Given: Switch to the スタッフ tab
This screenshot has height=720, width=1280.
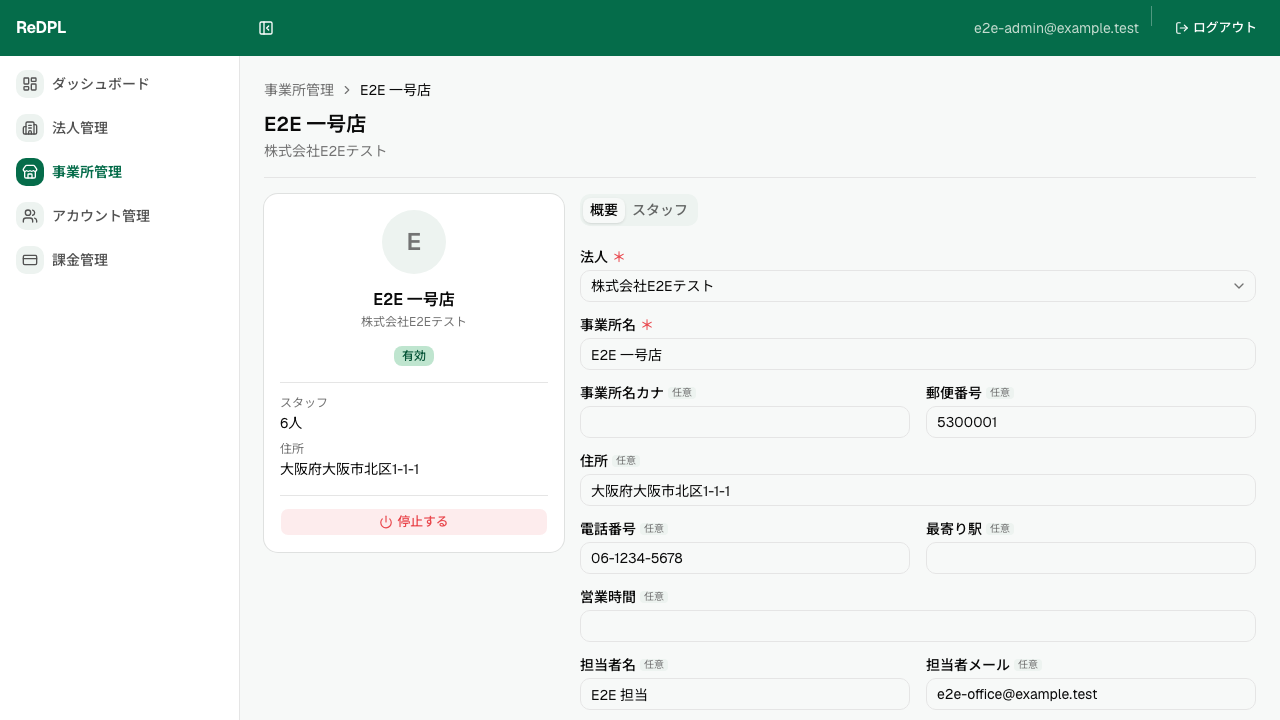Looking at the screenshot, I should point(660,210).
